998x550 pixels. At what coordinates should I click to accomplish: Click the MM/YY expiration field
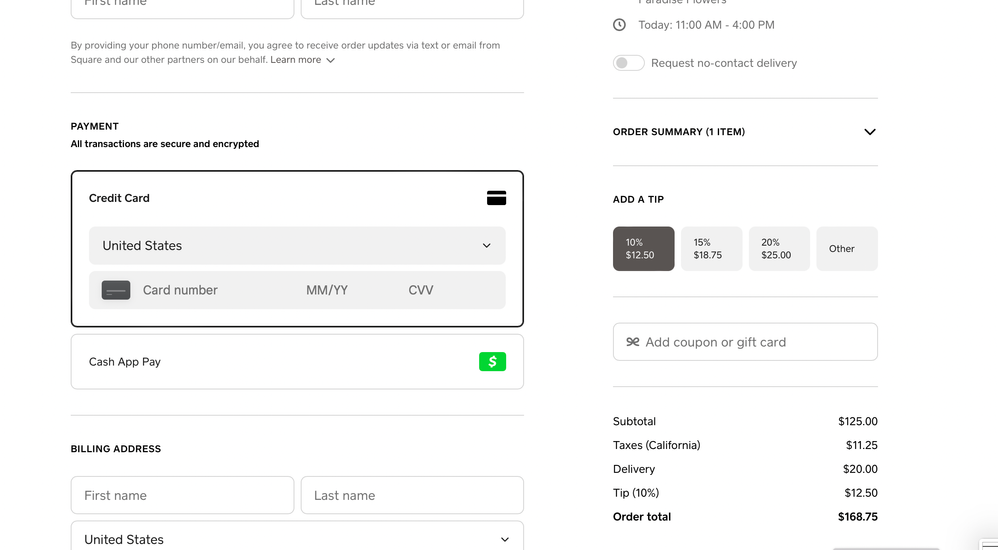point(327,290)
